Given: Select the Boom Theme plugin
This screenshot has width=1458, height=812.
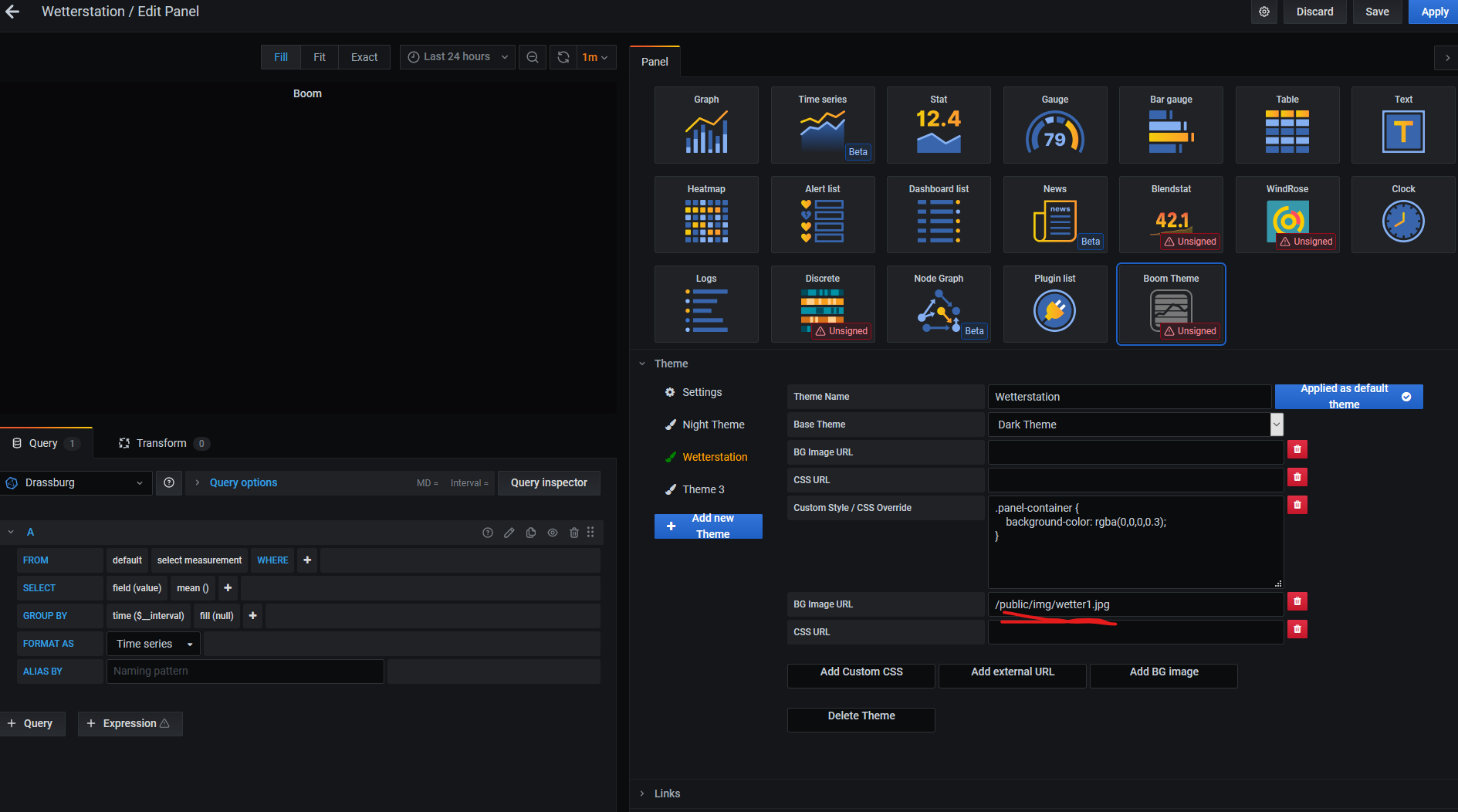Looking at the screenshot, I should 1171,304.
